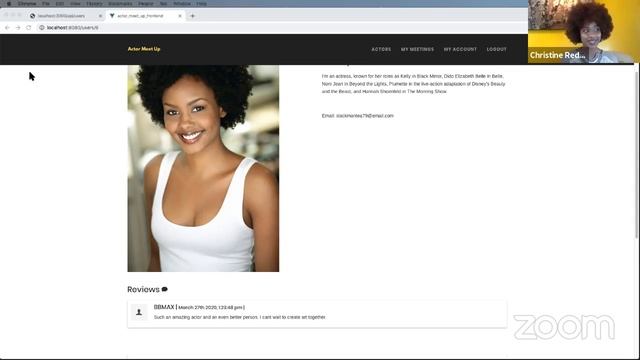This screenshot has height=360, width=640.
Task: Click the actress biography paragraph
Action: click(413, 84)
